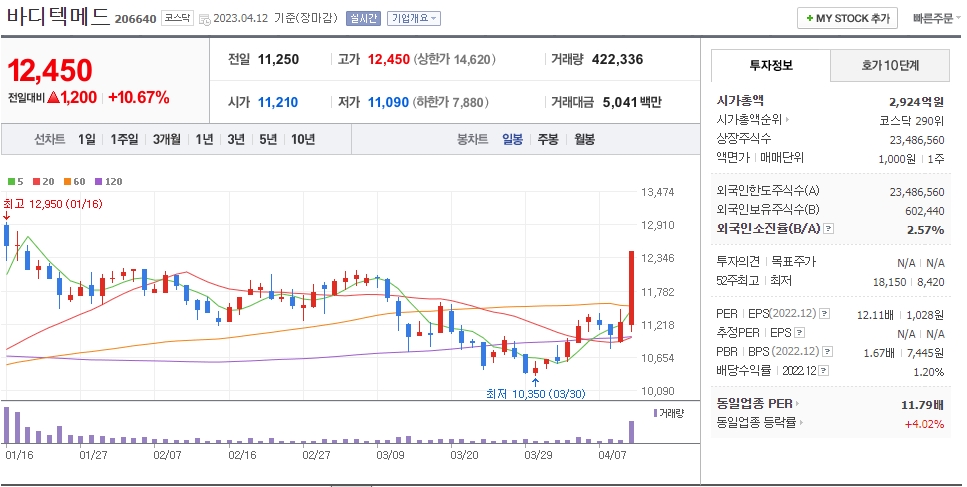Click the 목표주가 label

(794, 262)
